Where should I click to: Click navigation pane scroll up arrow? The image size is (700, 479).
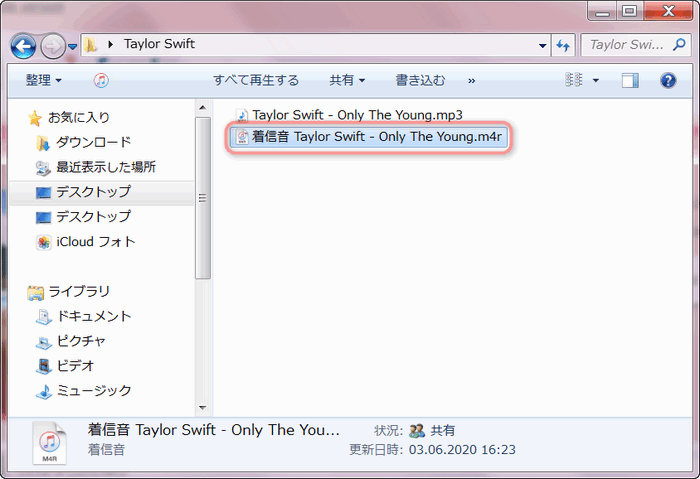click(x=203, y=108)
